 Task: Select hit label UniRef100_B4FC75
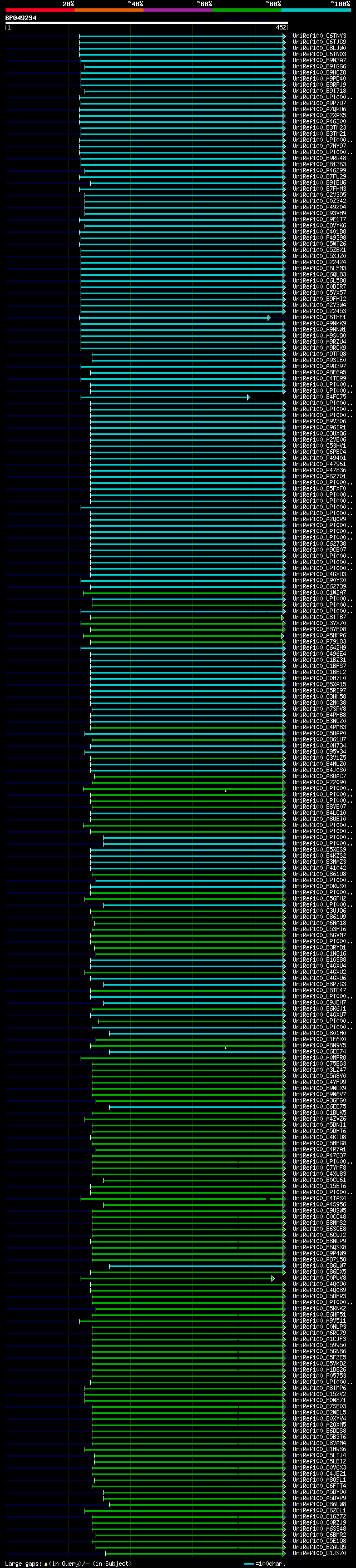319,397
